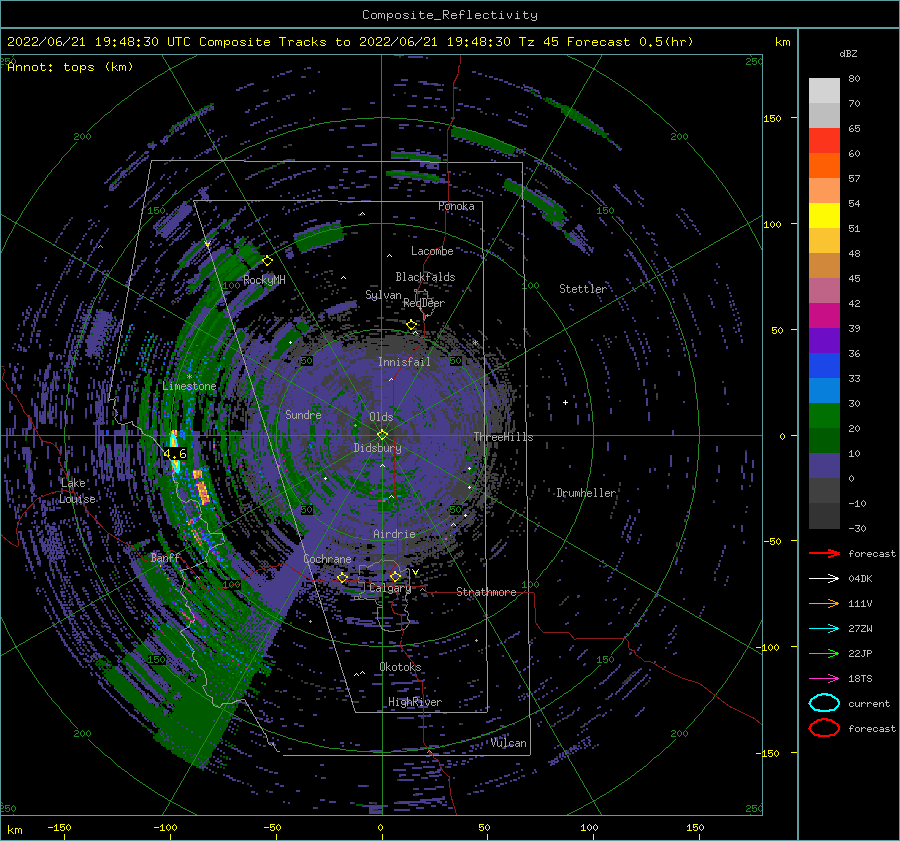Click the Blackfalds city label
The height and width of the screenshot is (841, 900).
[425, 277]
